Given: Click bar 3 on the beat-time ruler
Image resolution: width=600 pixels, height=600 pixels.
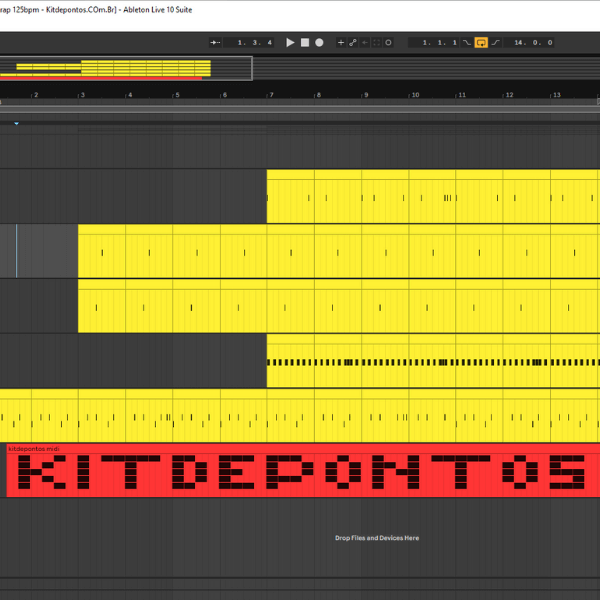Looking at the screenshot, I should (x=82, y=95).
